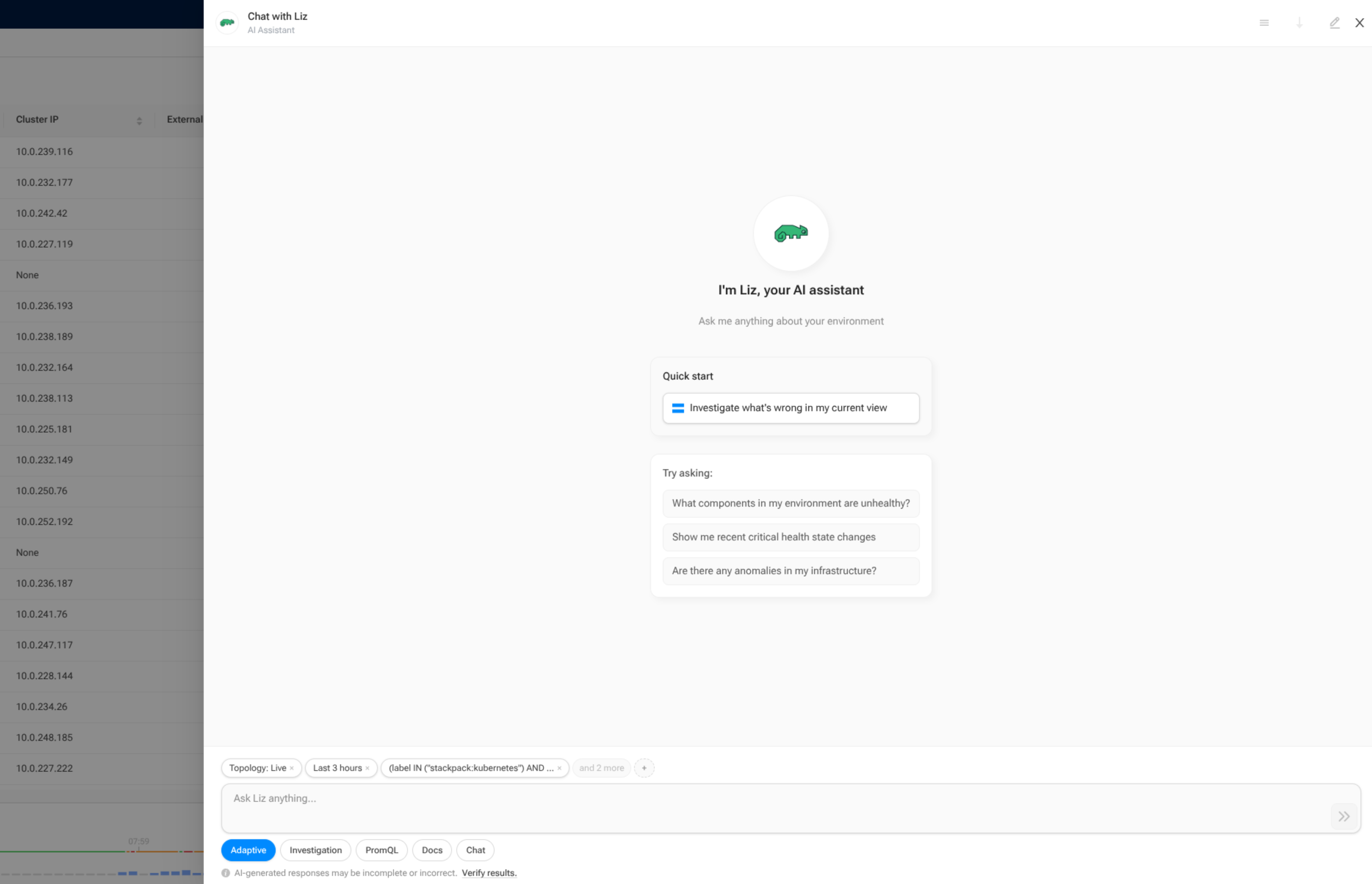The width and height of the screenshot is (1372, 884).
Task: Click the sort arrows on Cluster IP column
Action: pyautogui.click(x=139, y=120)
